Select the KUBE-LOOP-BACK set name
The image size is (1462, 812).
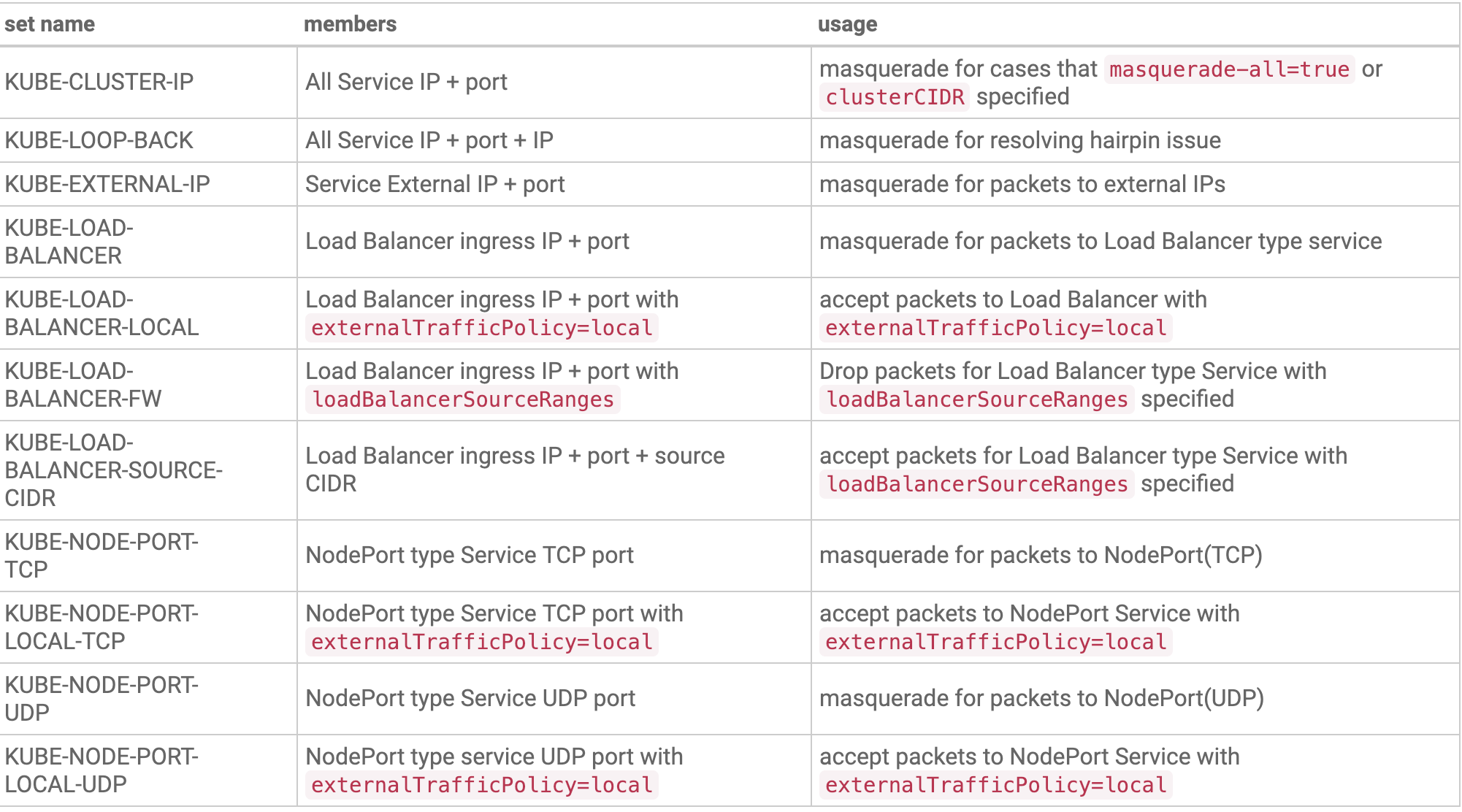point(99,140)
